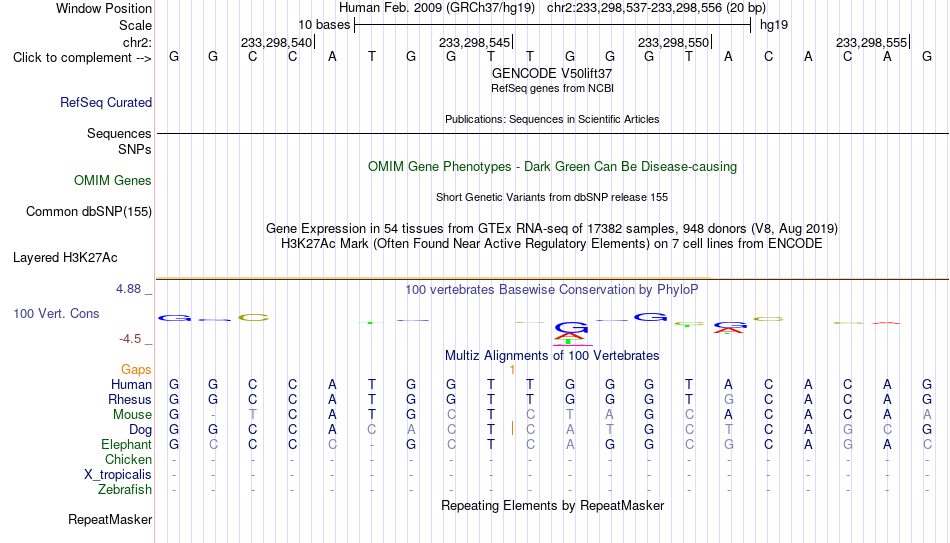Image resolution: width=950 pixels, height=543 pixels.
Task: Click the Common dbSNP(155) label
Action: 88,212
